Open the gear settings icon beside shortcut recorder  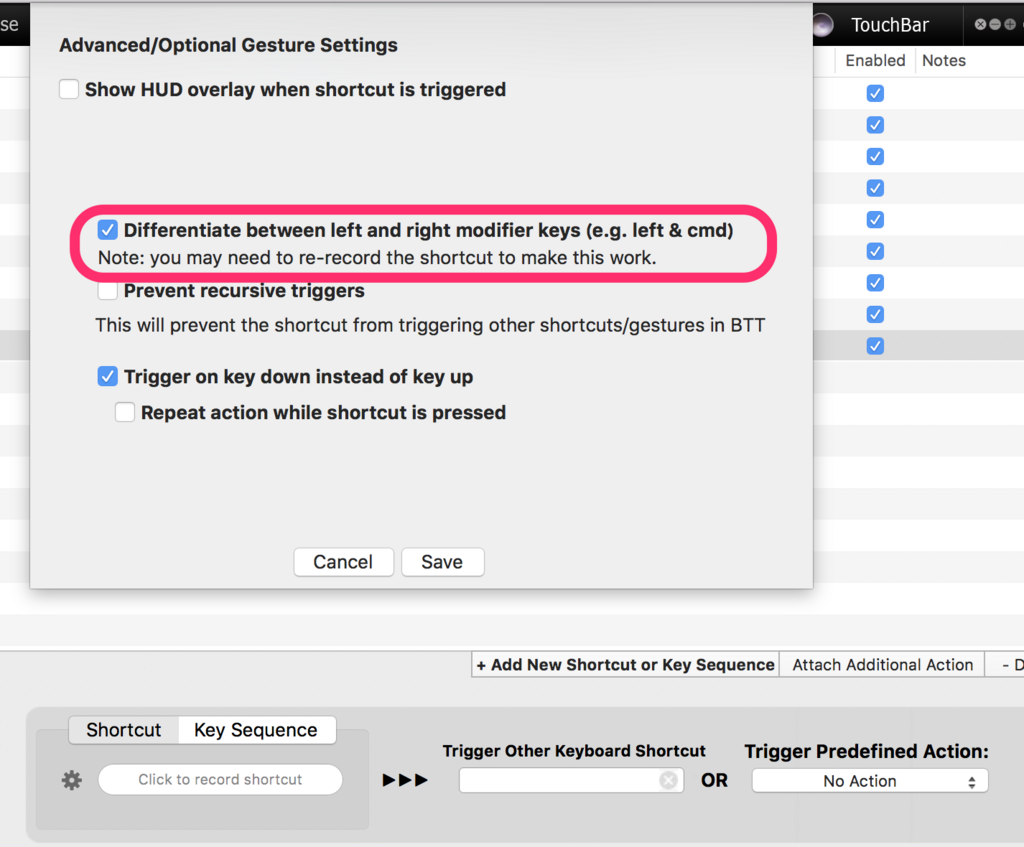[x=72, y=780]
